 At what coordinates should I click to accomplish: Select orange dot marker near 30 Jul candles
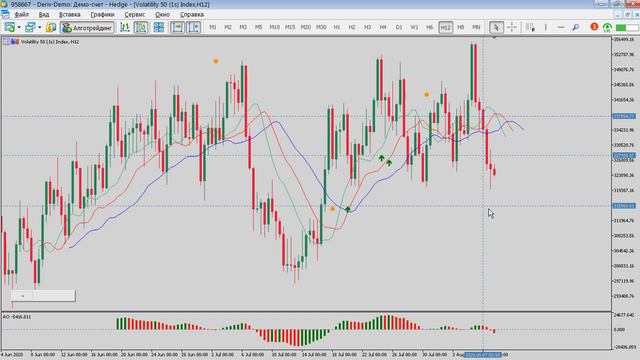pos(427,94)
